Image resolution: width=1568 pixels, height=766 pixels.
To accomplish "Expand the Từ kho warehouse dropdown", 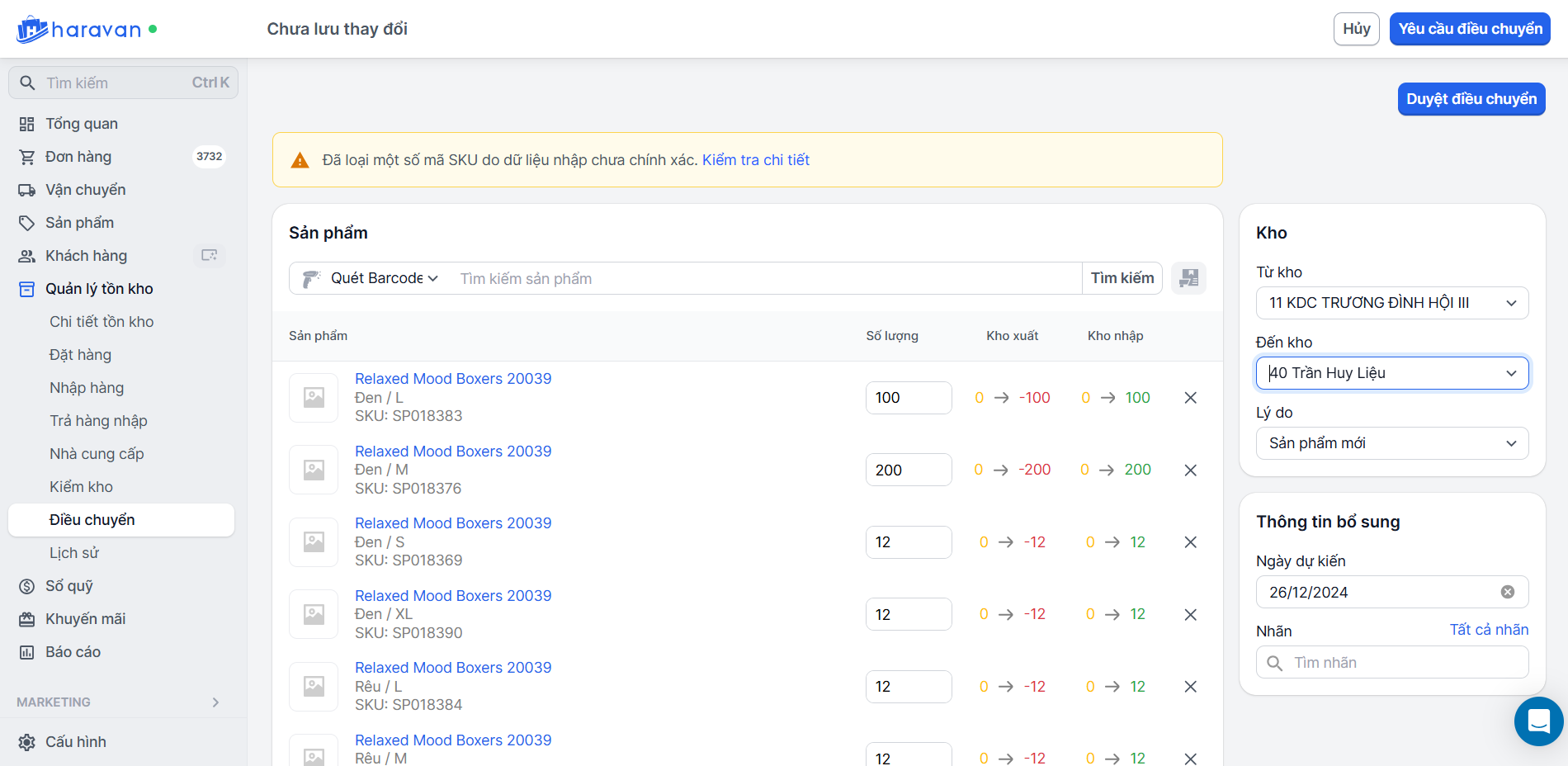I will click(1391, 303).
